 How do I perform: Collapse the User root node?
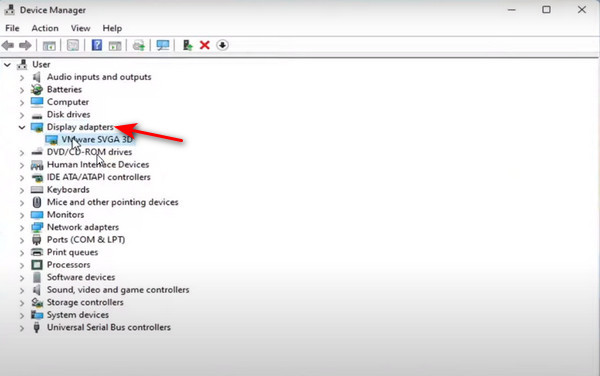tap(7, 65)
